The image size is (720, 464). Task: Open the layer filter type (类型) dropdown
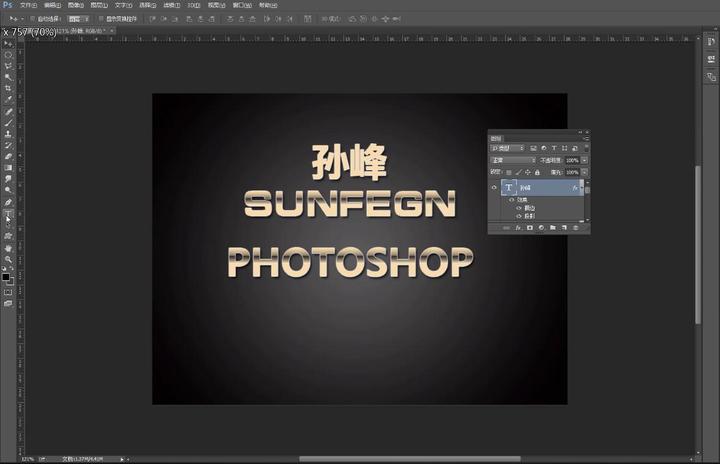[x=507, y=148]
